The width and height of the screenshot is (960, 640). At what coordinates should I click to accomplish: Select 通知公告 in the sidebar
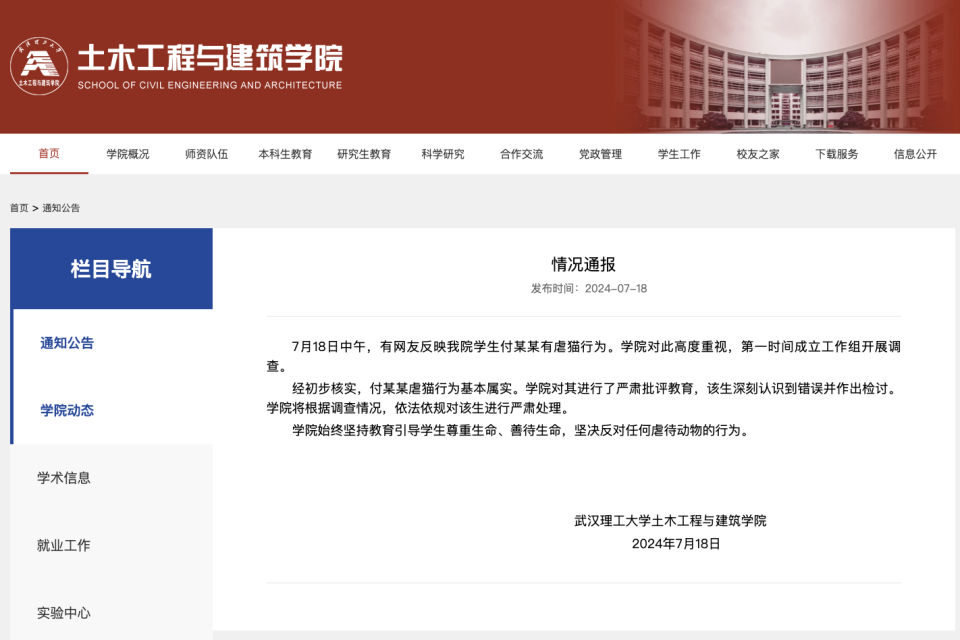click(x=67, y=343)
